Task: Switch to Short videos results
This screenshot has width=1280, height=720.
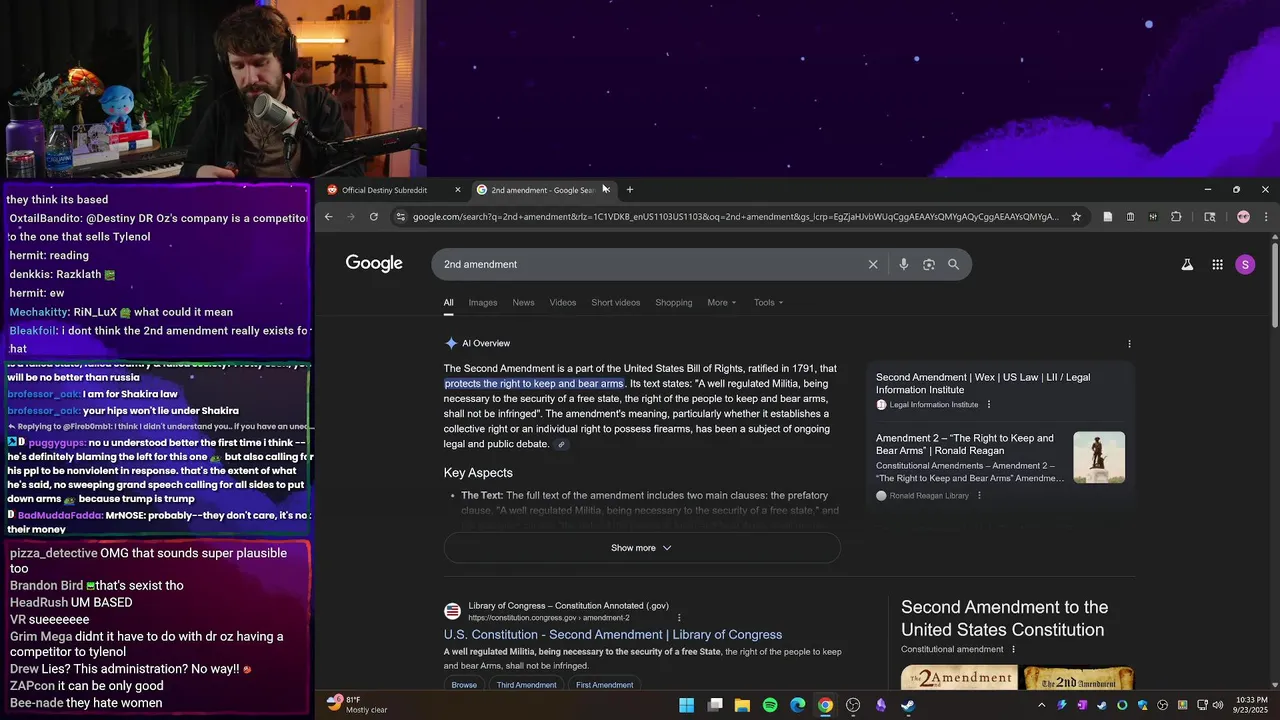Action: tap(615, 302)
